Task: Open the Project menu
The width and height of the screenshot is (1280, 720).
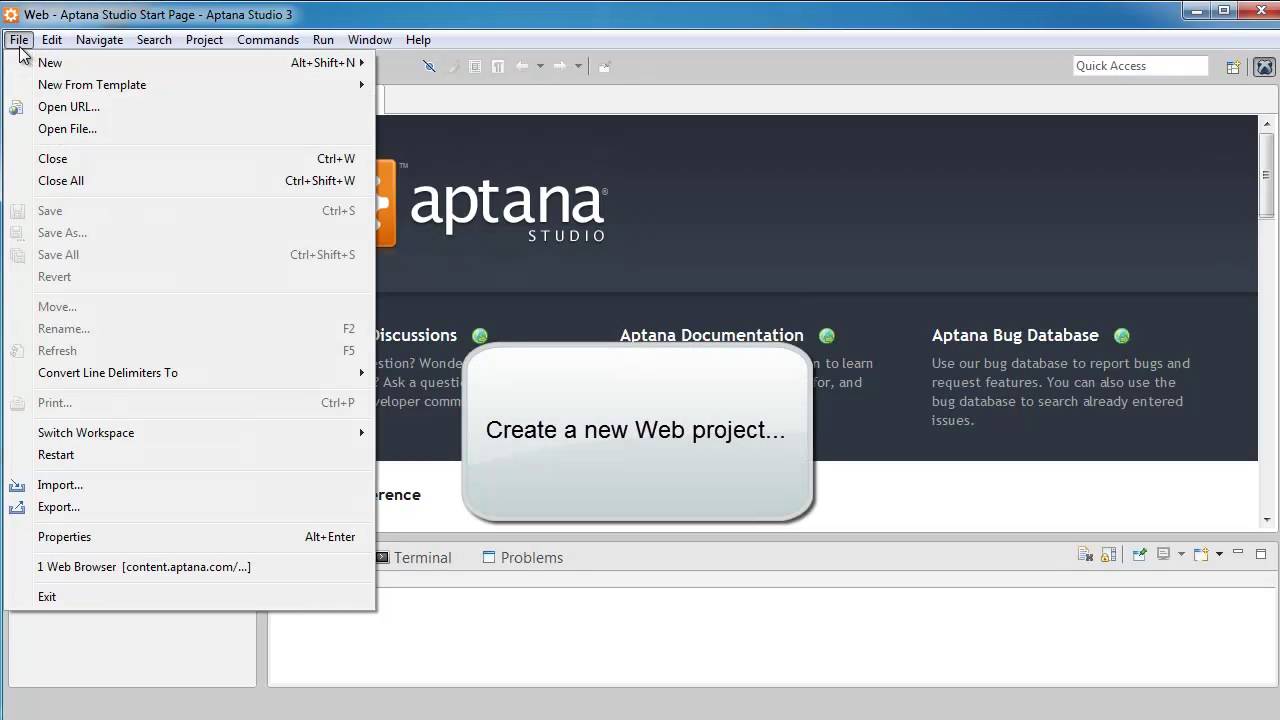Action: [x=204, y=40]
